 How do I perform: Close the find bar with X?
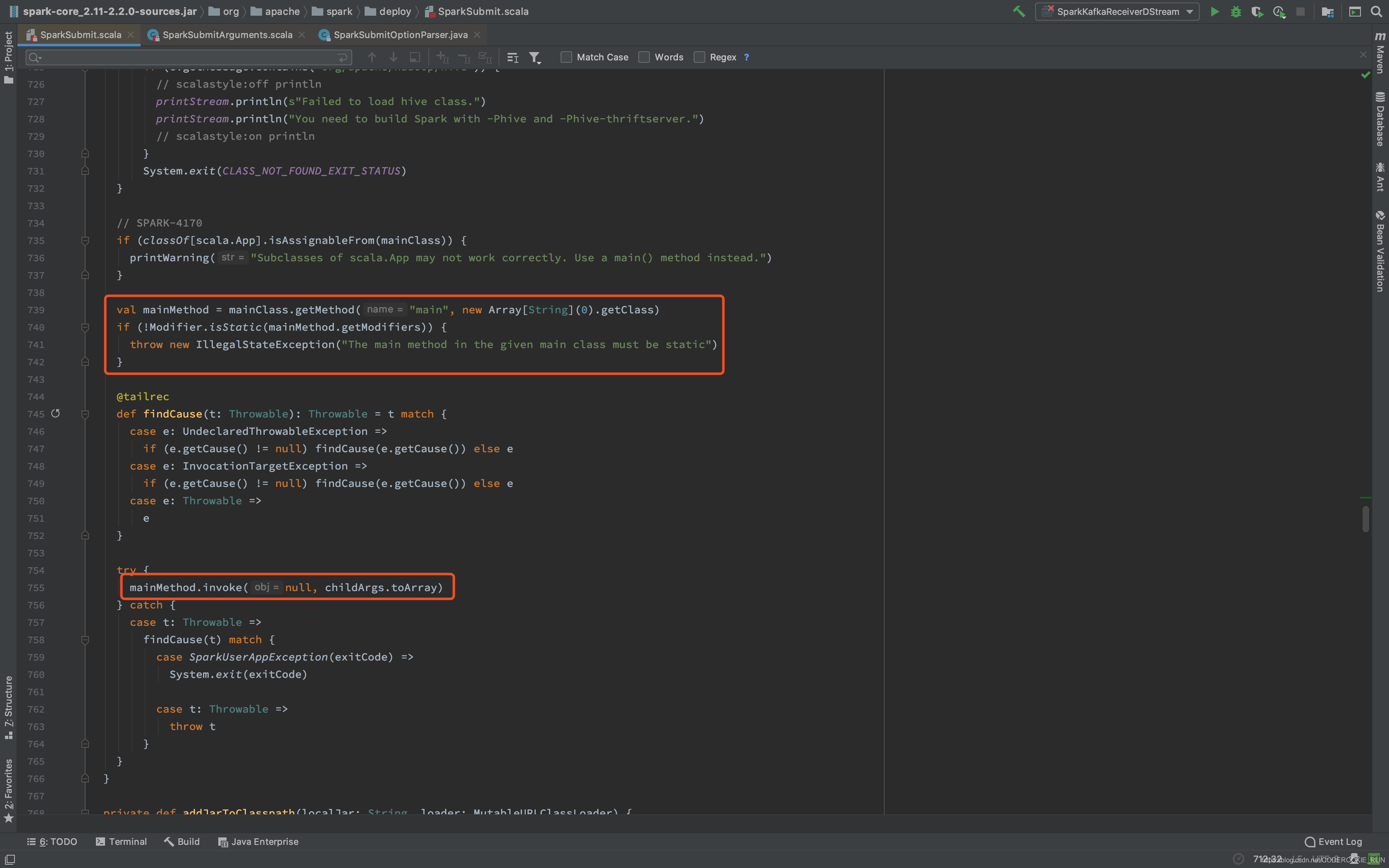point(1363,55)
